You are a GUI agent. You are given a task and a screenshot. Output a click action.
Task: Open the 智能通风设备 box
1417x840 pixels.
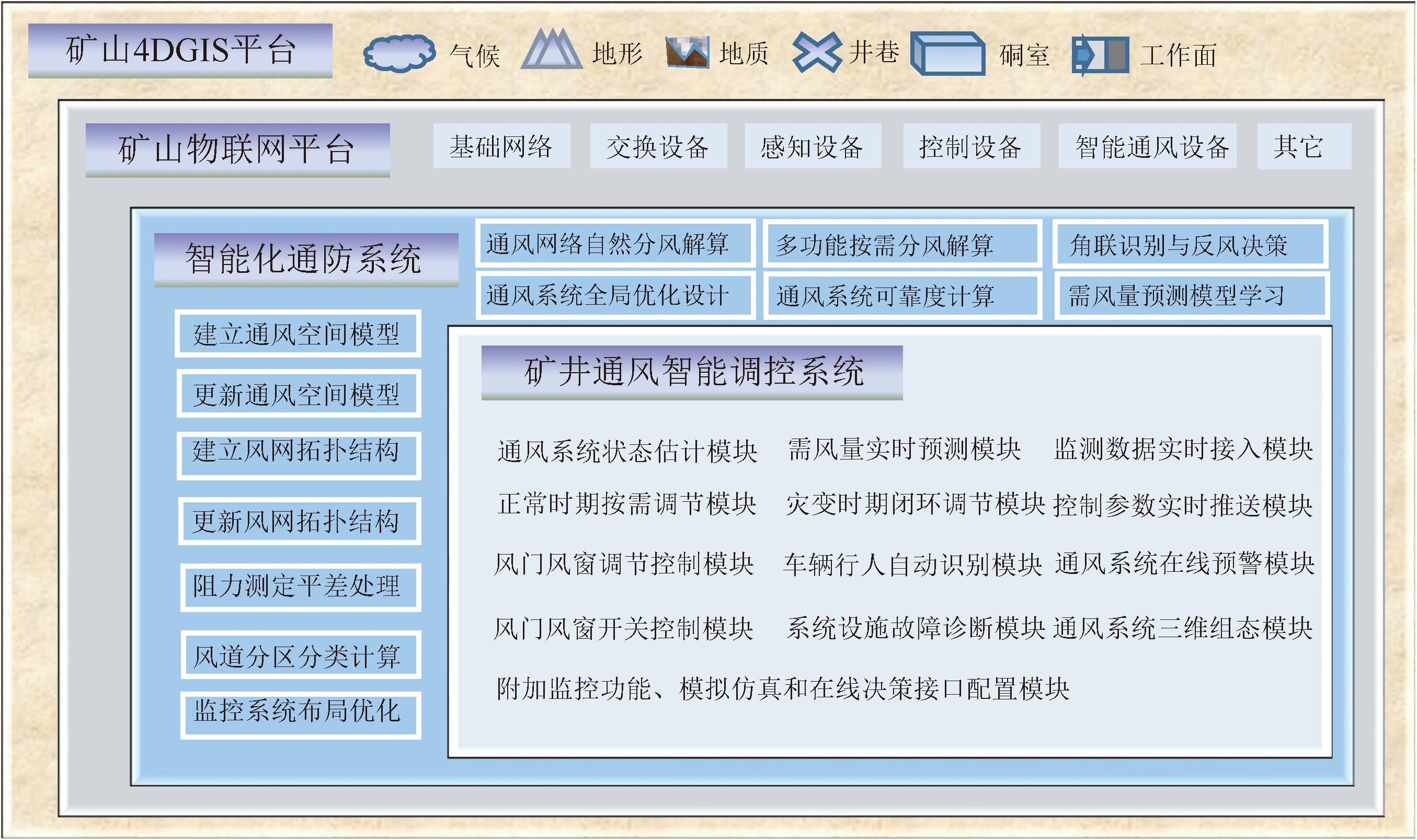click(x=1148, y=146)
